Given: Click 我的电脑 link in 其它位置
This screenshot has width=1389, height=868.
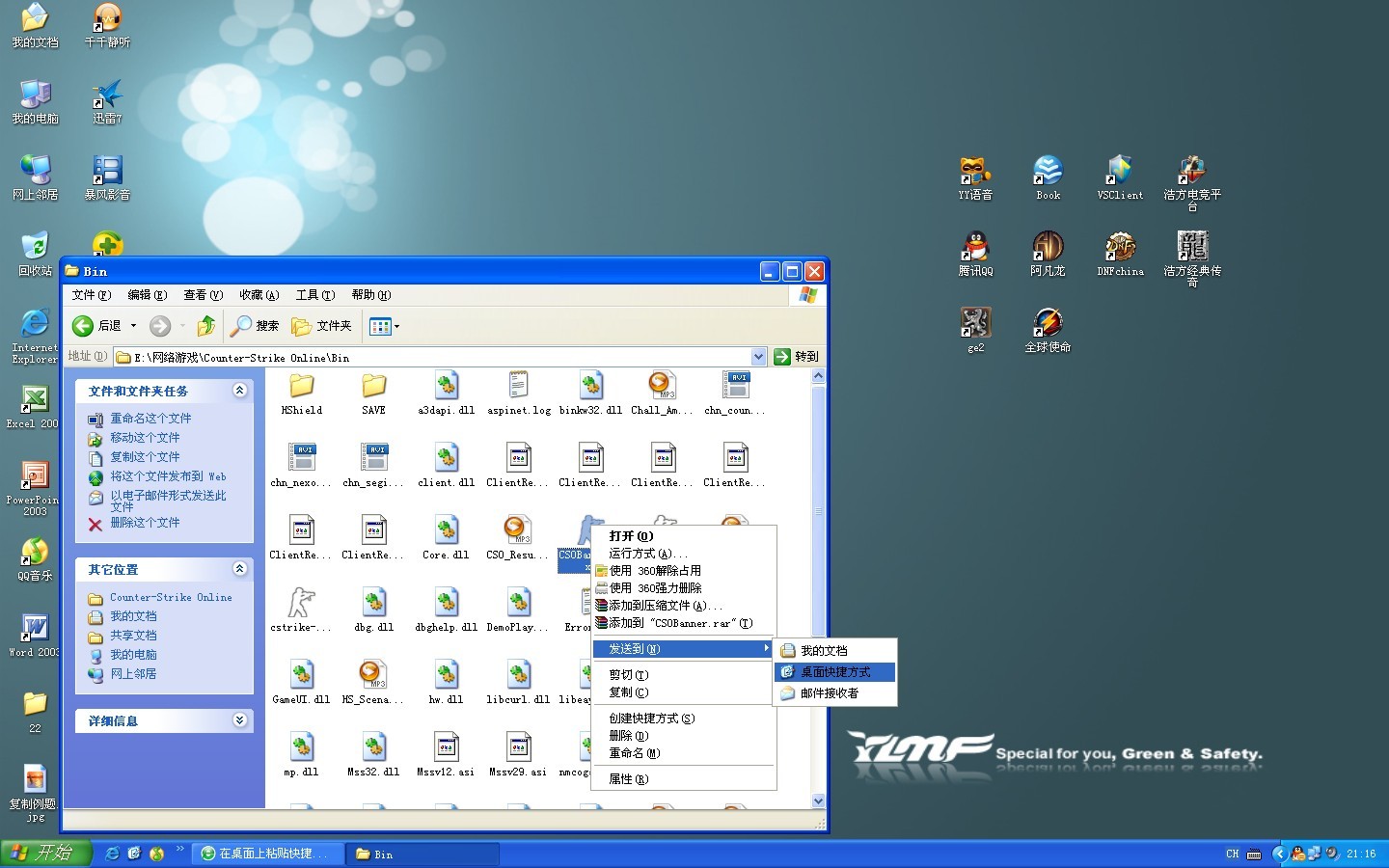Looking at the screenshot, I should (133, 655).
